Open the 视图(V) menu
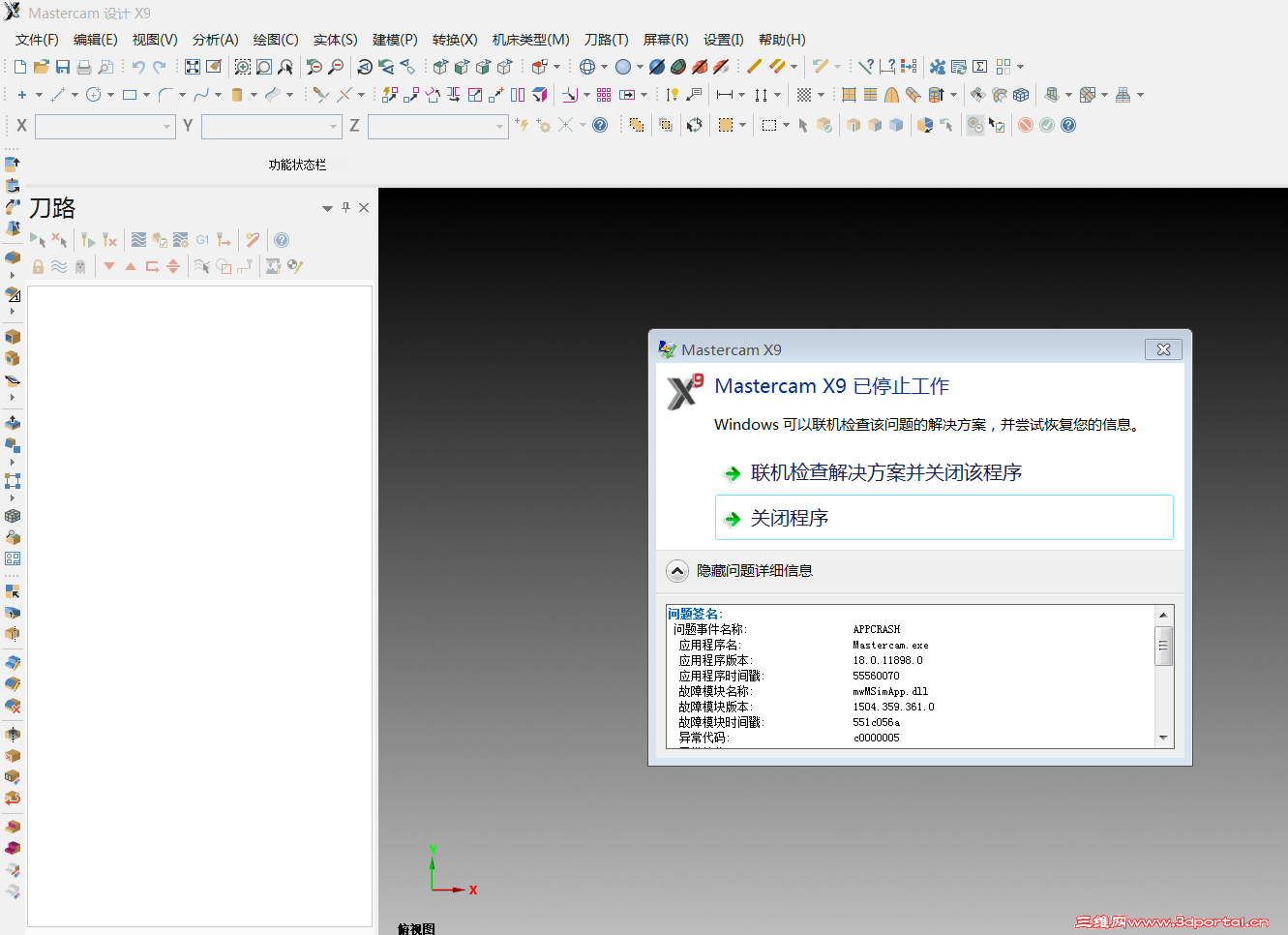This screenshot has height=935, width=1288. tap(155, 40)
